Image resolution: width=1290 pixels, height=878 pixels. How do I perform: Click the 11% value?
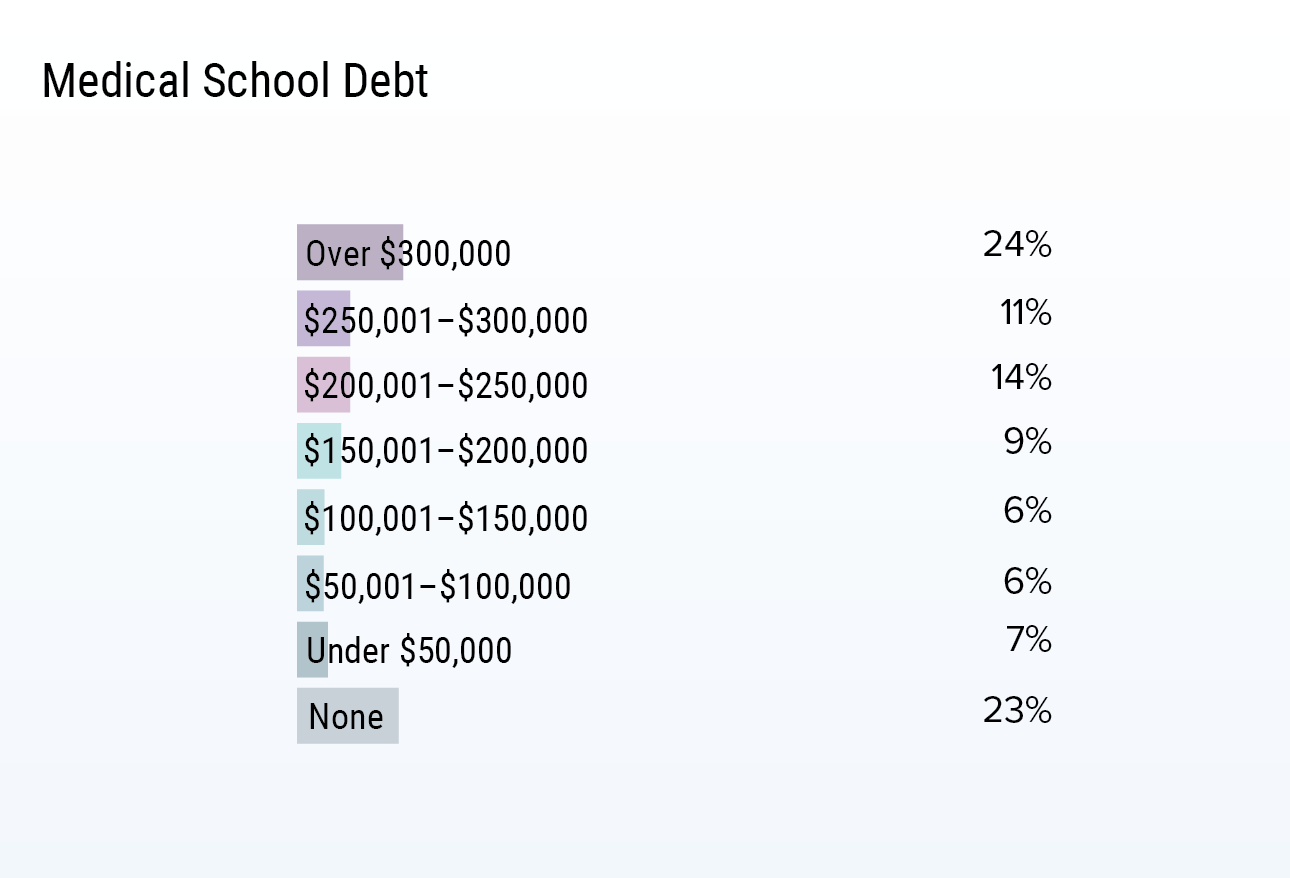tap(1026, 314)
